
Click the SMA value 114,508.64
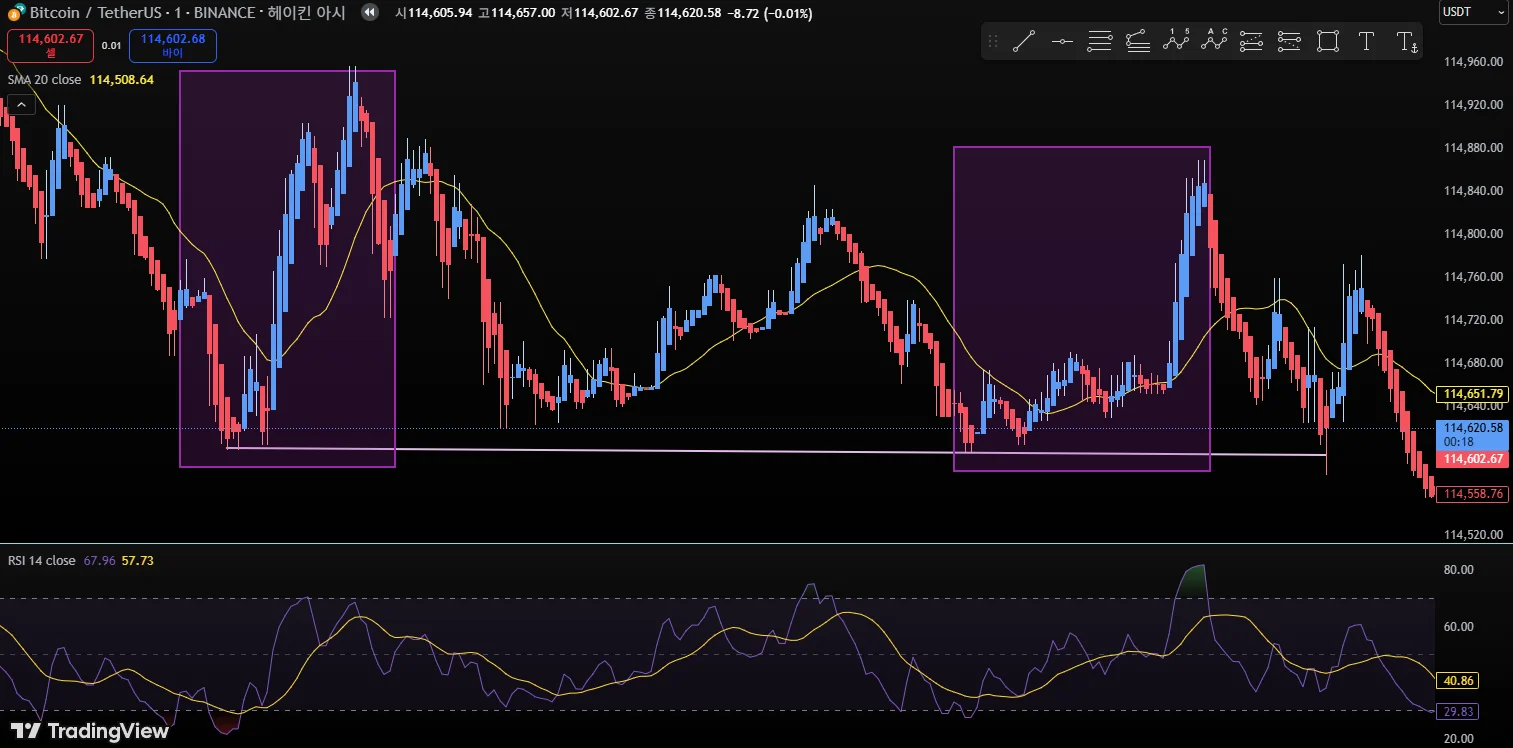tap(122, 79)
